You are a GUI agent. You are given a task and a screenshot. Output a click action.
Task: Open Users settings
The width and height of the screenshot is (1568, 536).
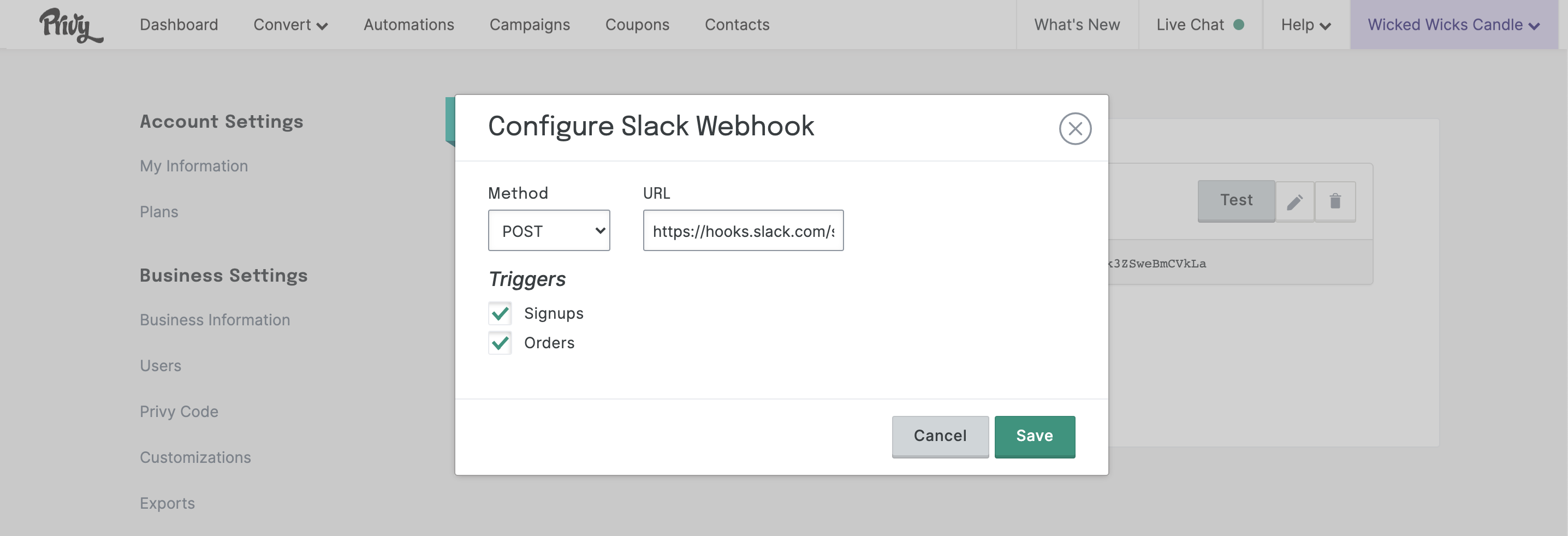coord(161,366)
